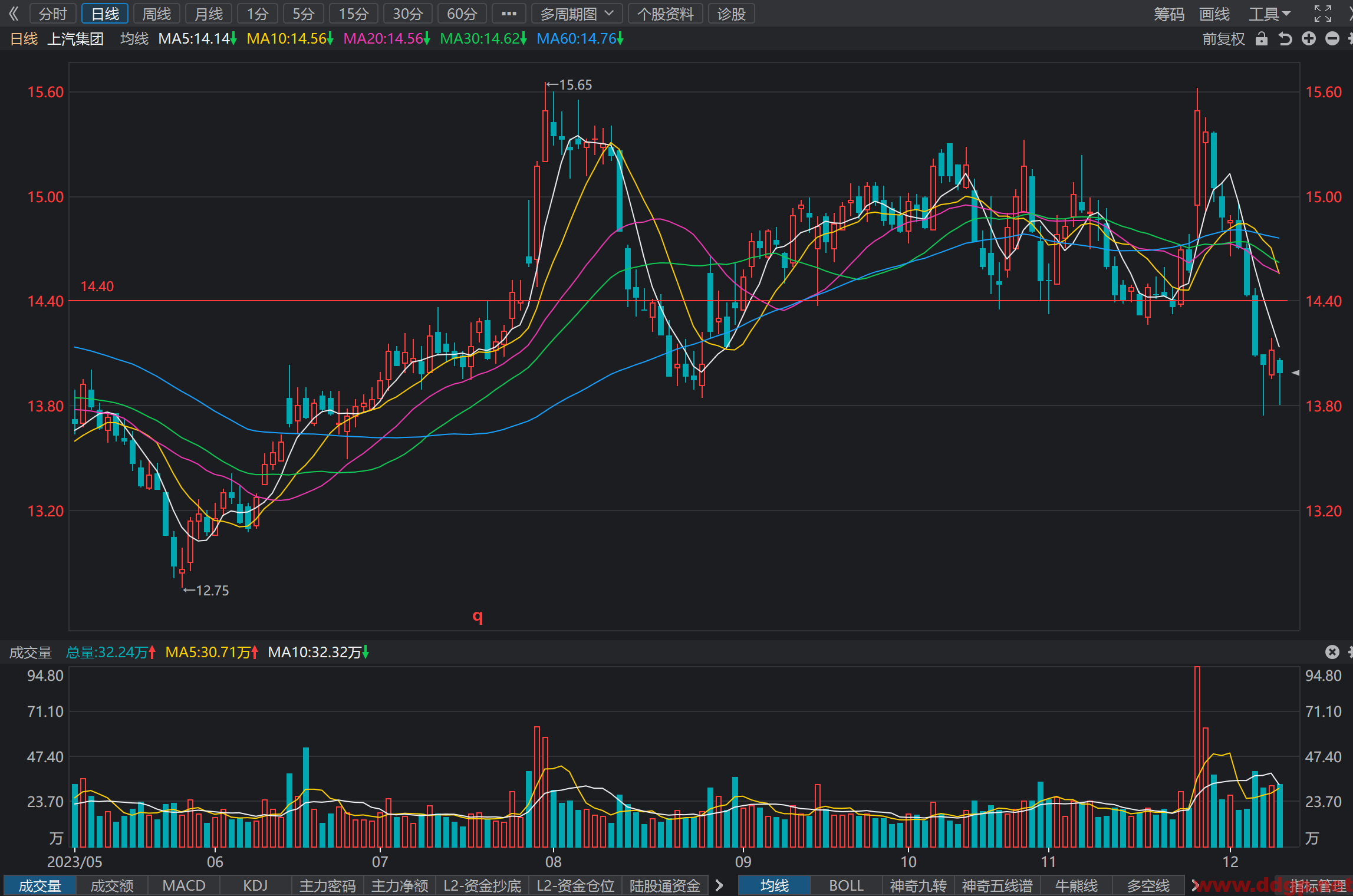
Task: Click the unlock padlock icon
Action: (1262, 39)
